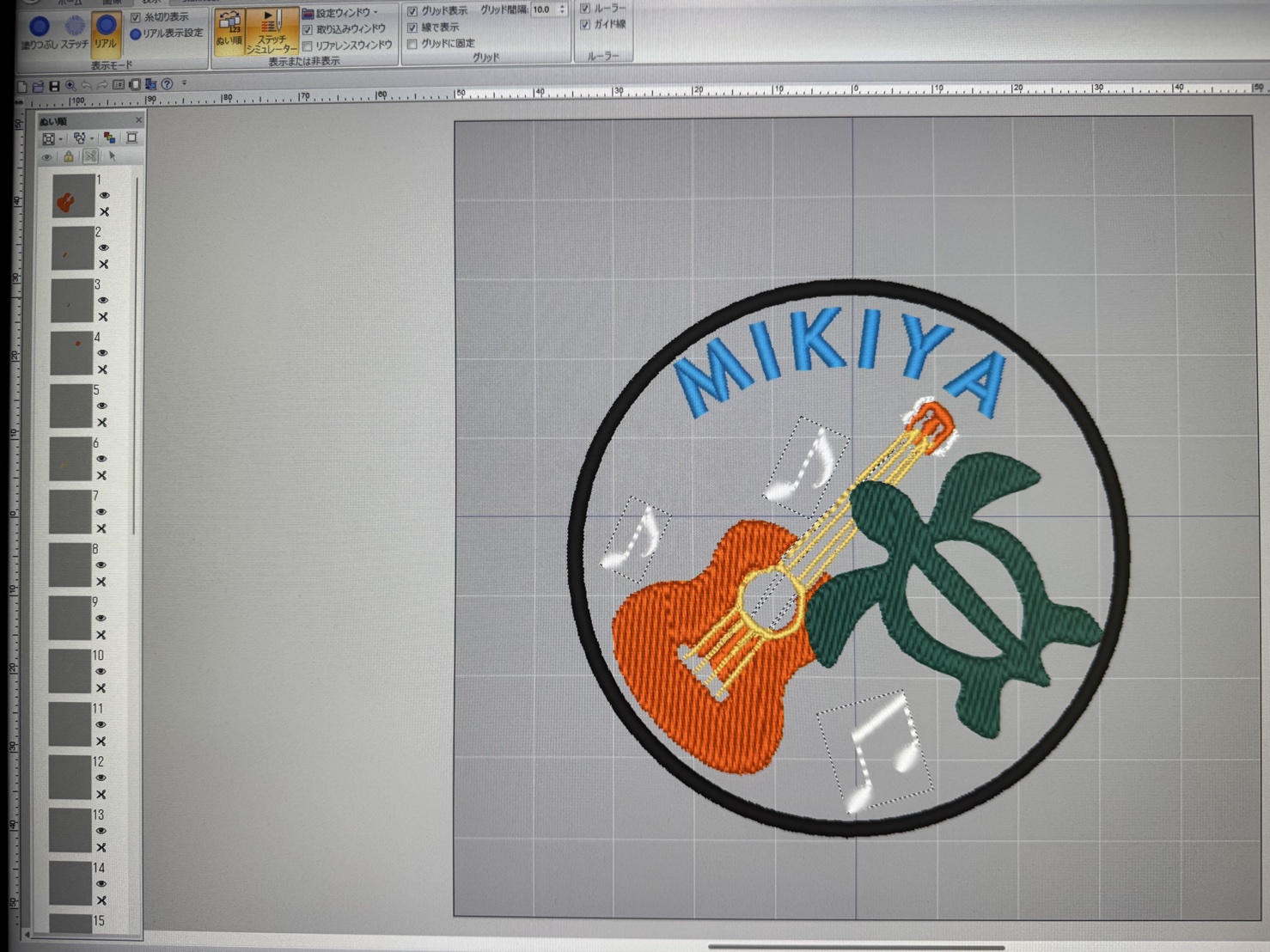Toggle the ガイド線 checkbox
This screenshot has width=1270, height=952.
(585, 25)
